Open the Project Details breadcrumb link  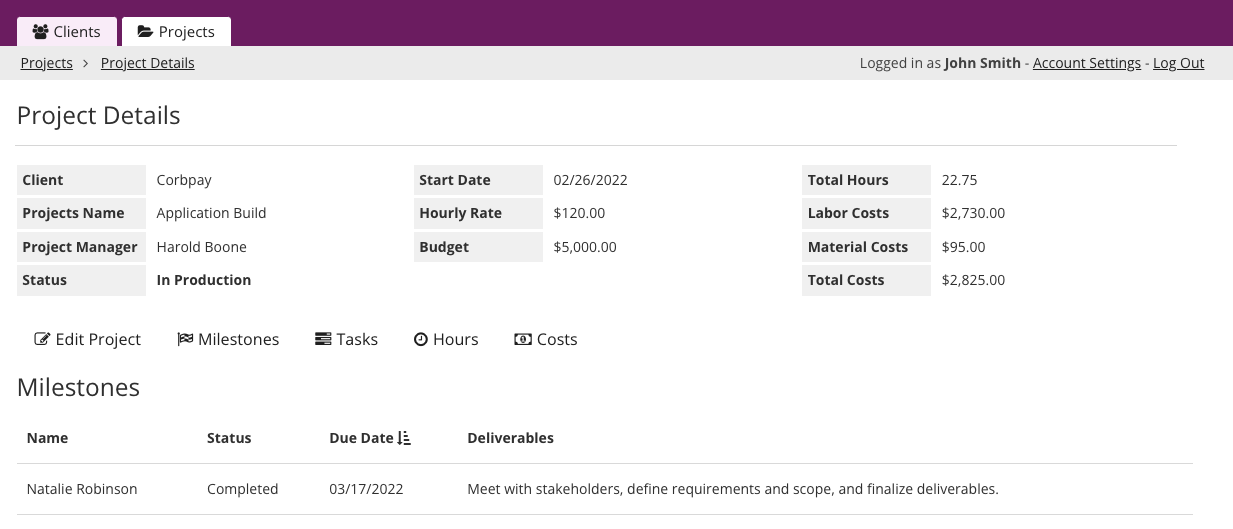(x=148, y=63)
